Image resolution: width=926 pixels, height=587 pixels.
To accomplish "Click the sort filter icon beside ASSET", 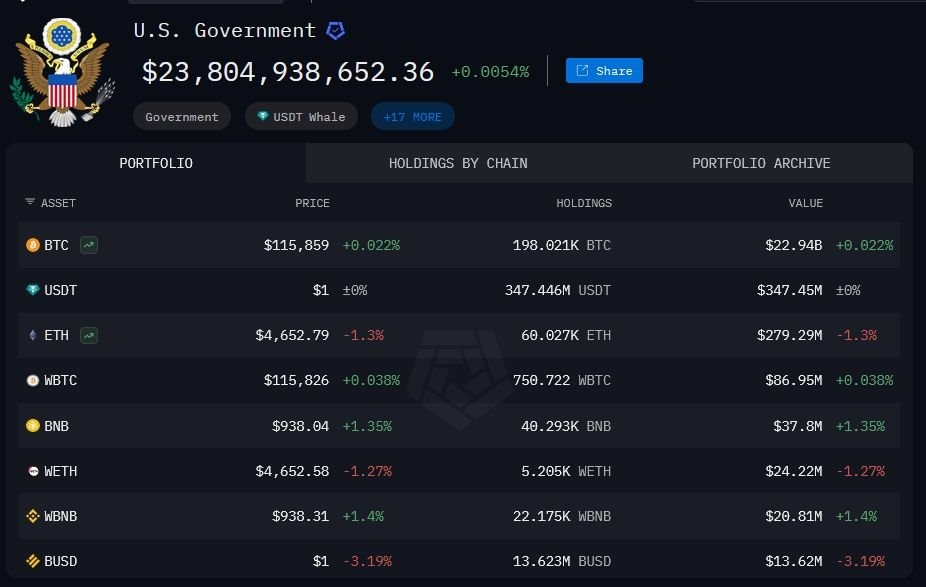I will 30,203.
